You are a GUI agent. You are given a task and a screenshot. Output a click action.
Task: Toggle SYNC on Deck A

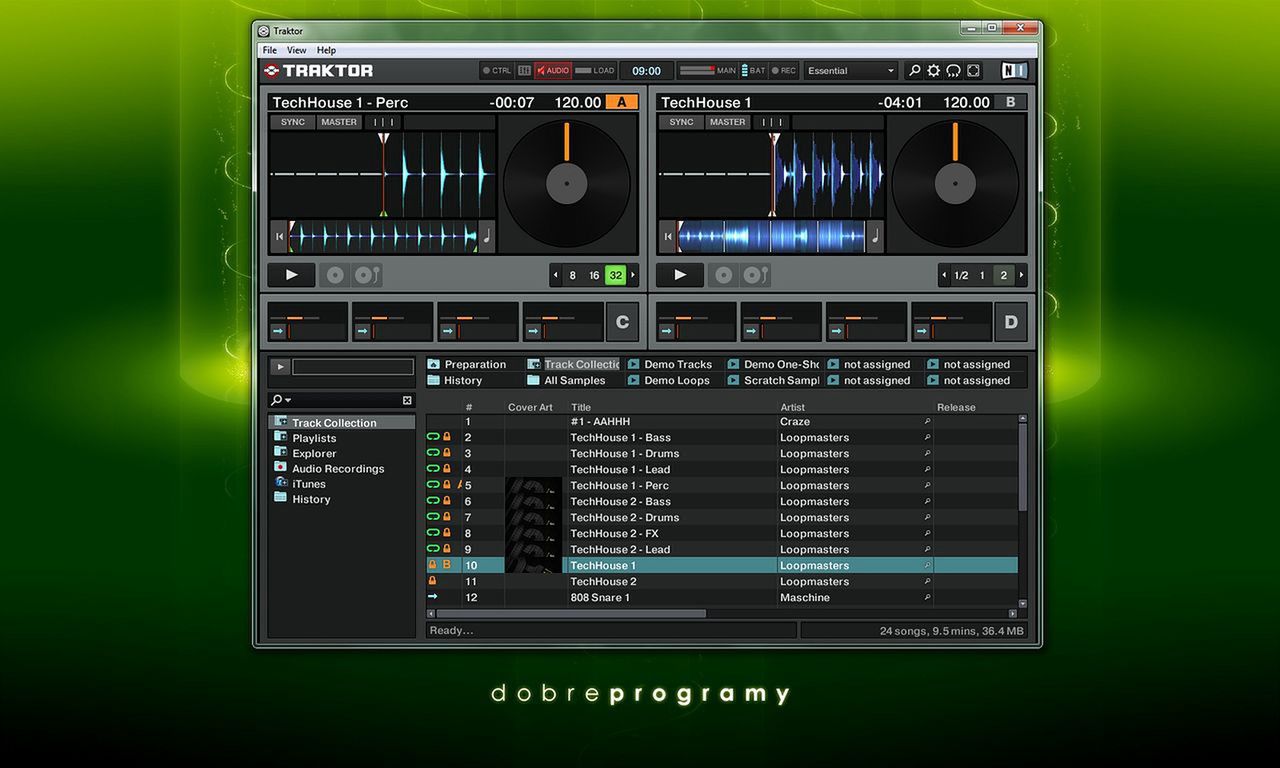(293, 122)
